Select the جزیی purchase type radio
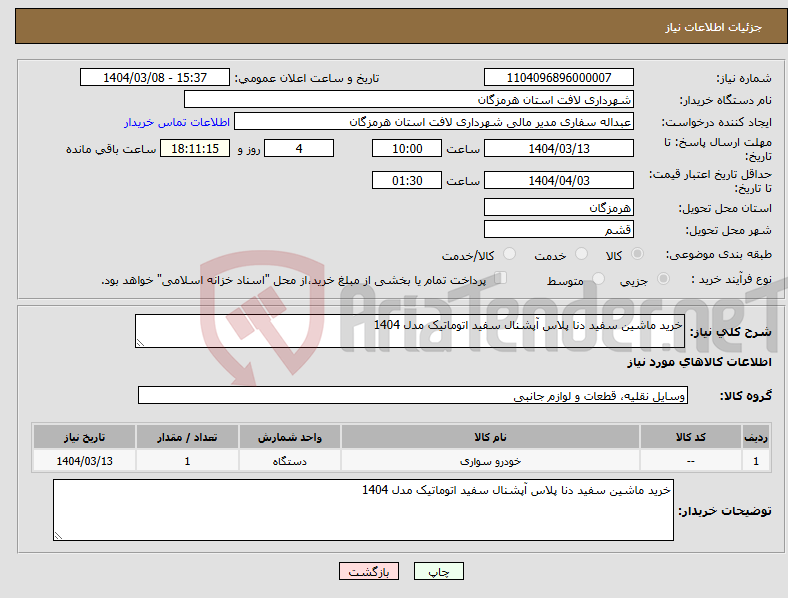 [x=663, y=278]
